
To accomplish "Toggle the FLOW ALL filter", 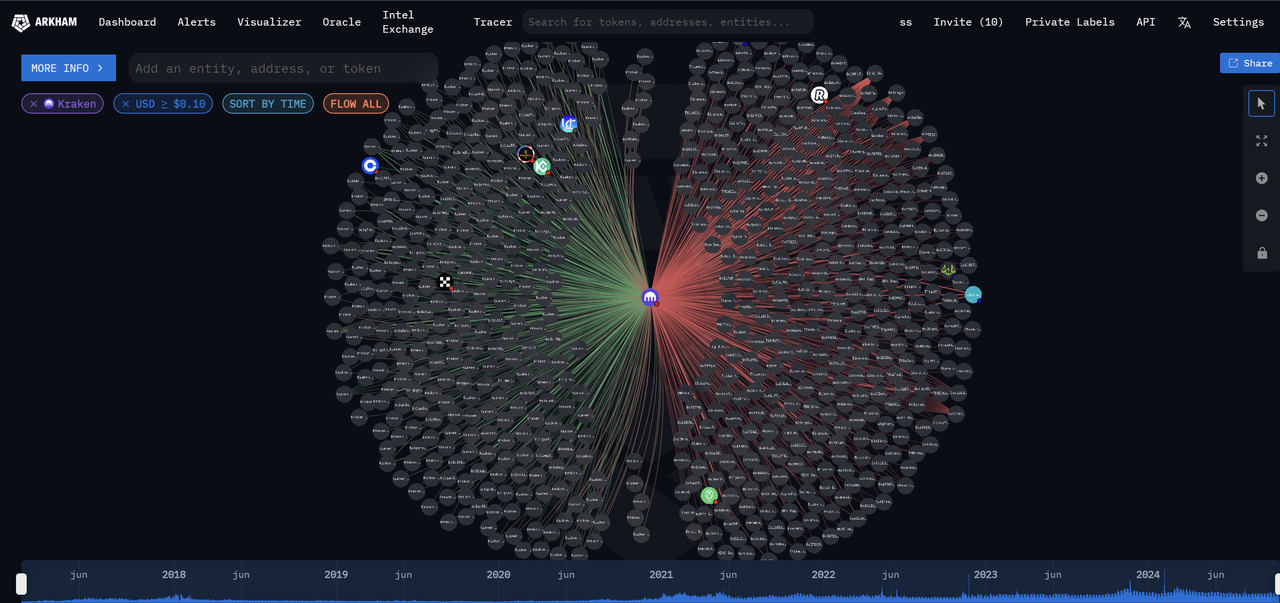I will click(x=356, y=104).
